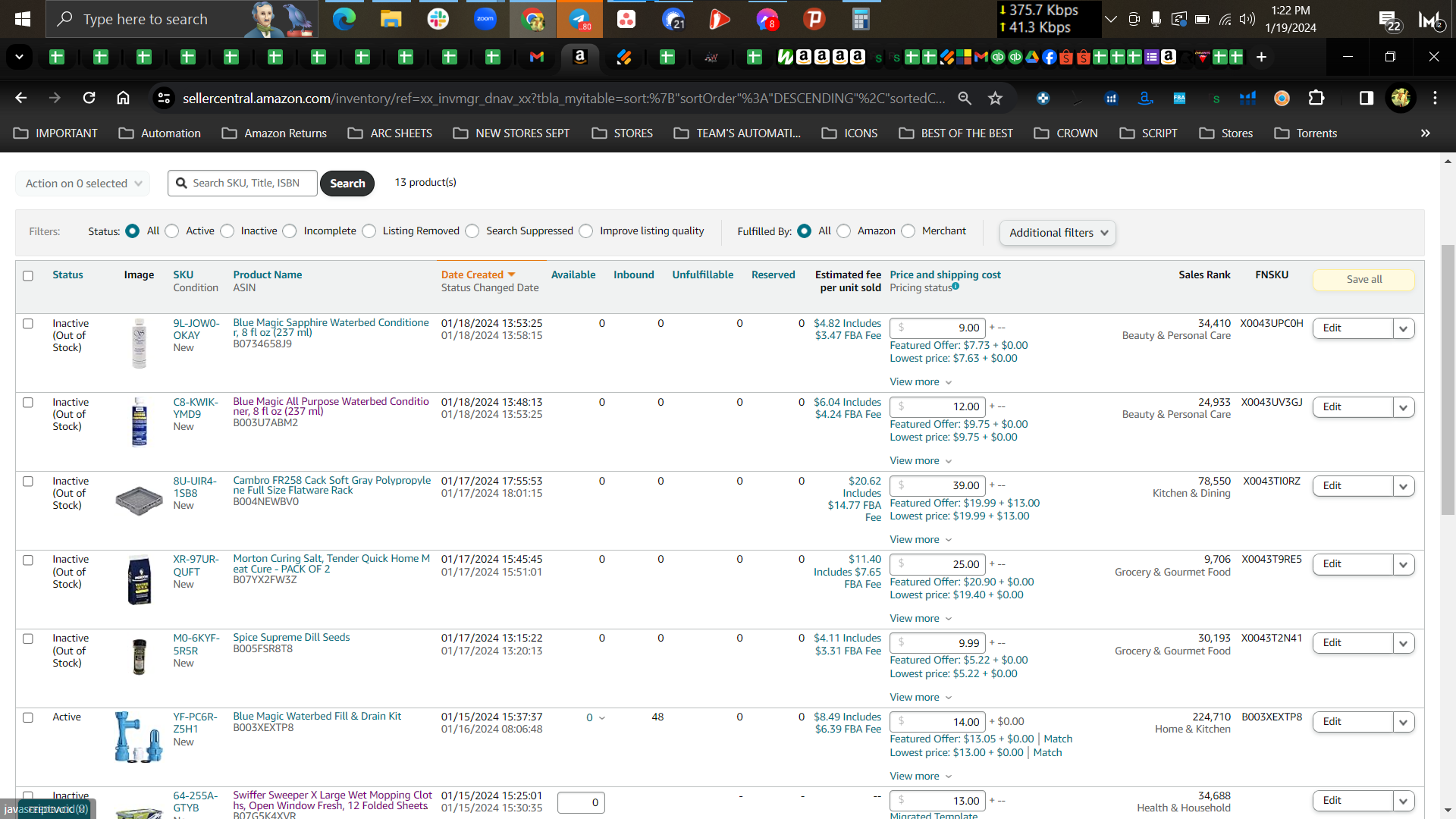The width and height of the screenshot is (1456, 819).
Task: Click the Swiffer available quantity input
Action: 581,802
